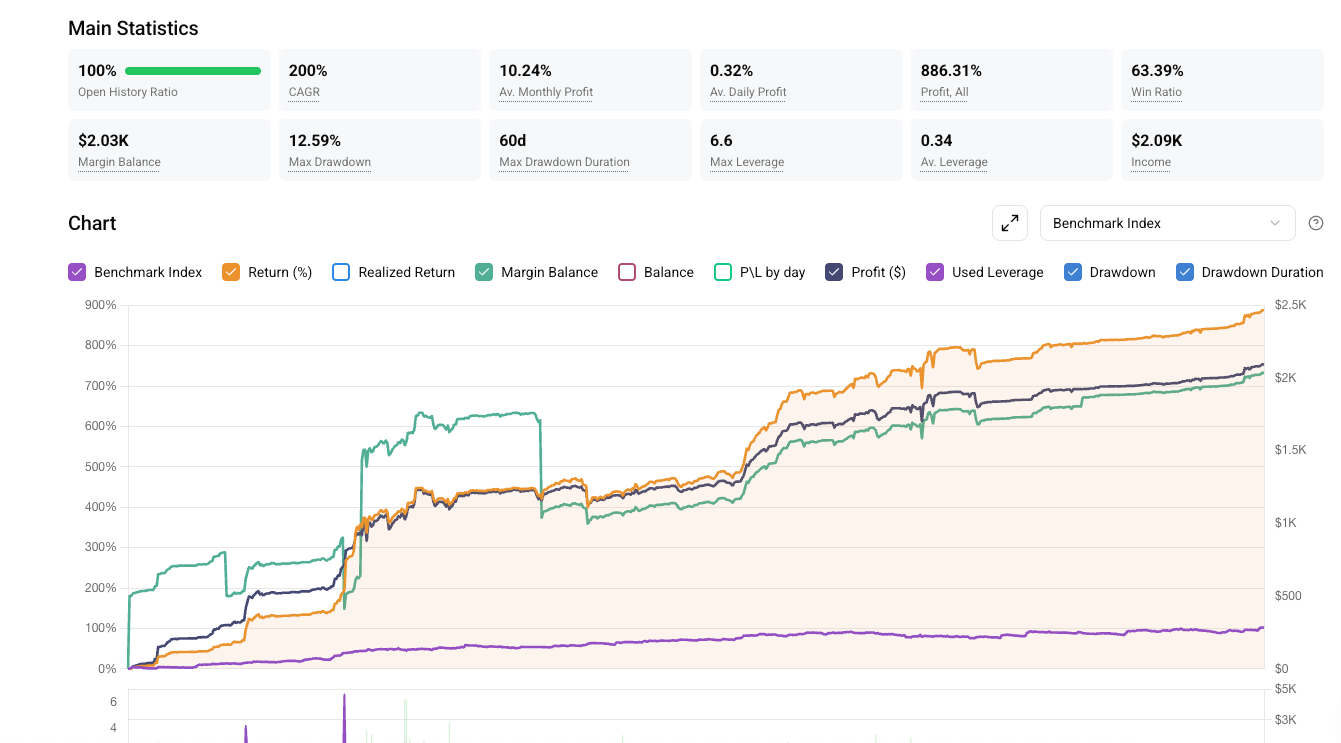Toggle the Return (%) checkbox off
The width and height of the screenshot is (1341, 743).
click(231, 272)
